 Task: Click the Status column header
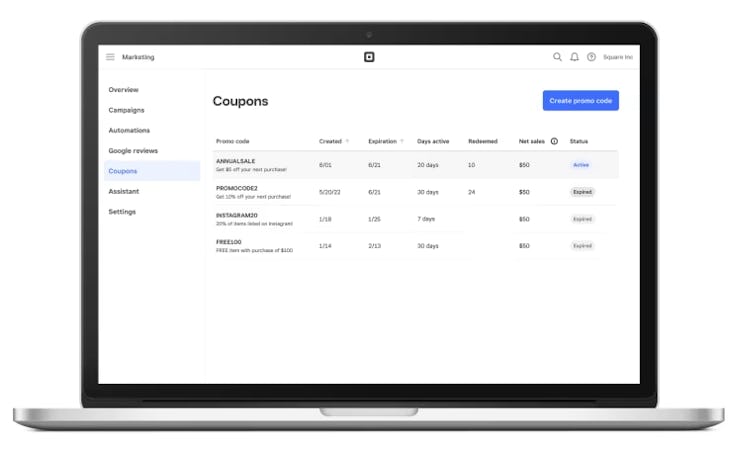tap(579, 141)
